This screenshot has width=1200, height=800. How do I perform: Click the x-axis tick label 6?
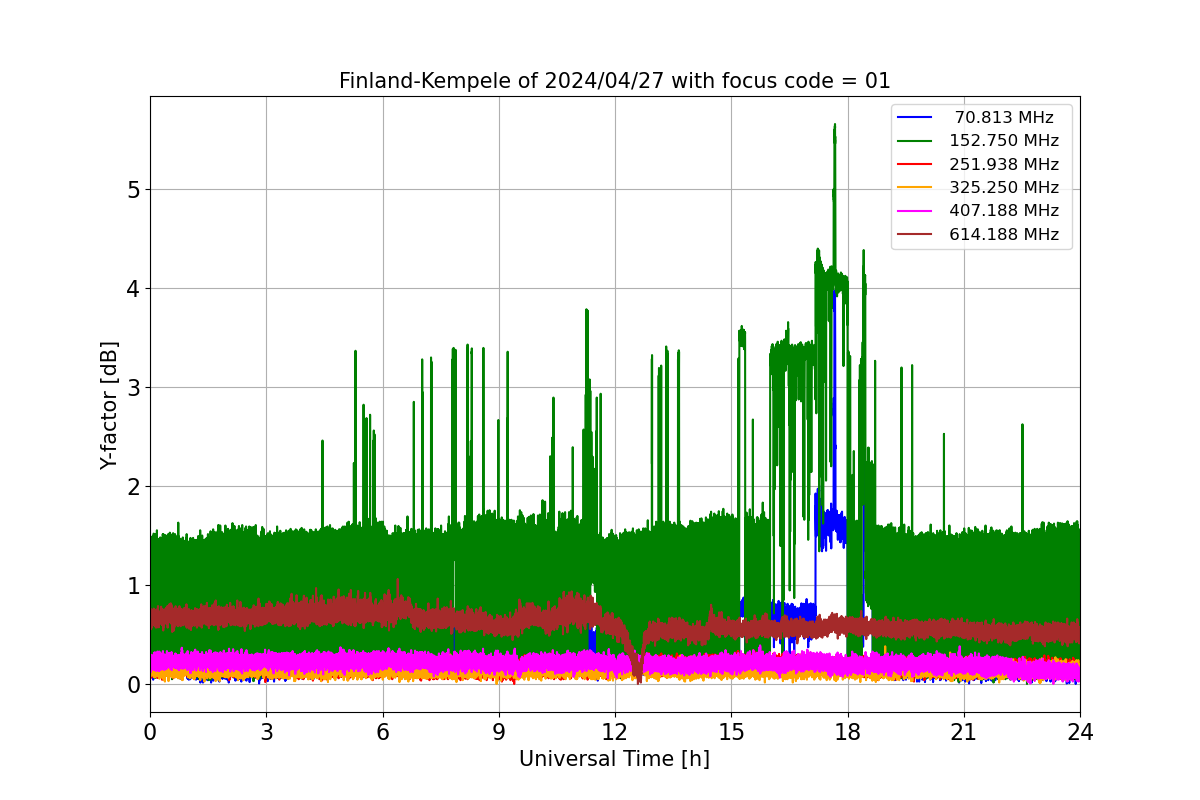click(x=382, y=731)
